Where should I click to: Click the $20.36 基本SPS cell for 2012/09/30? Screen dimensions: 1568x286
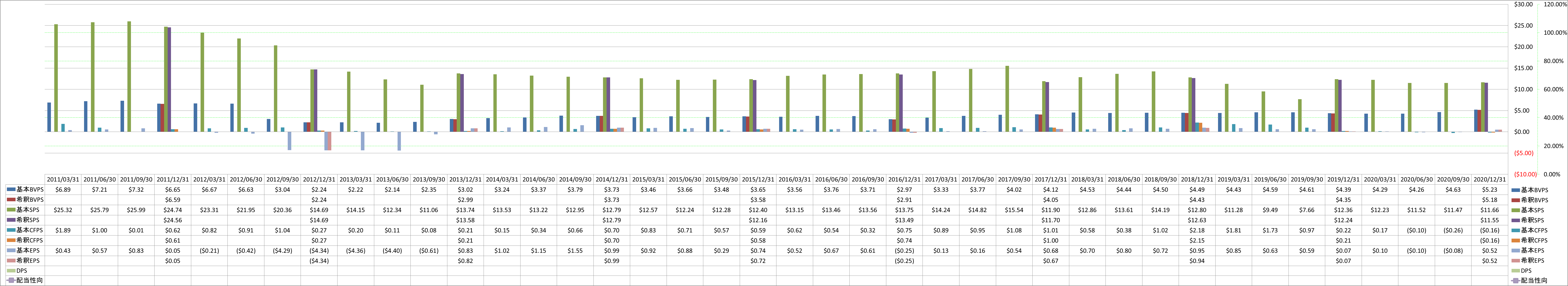282,210
